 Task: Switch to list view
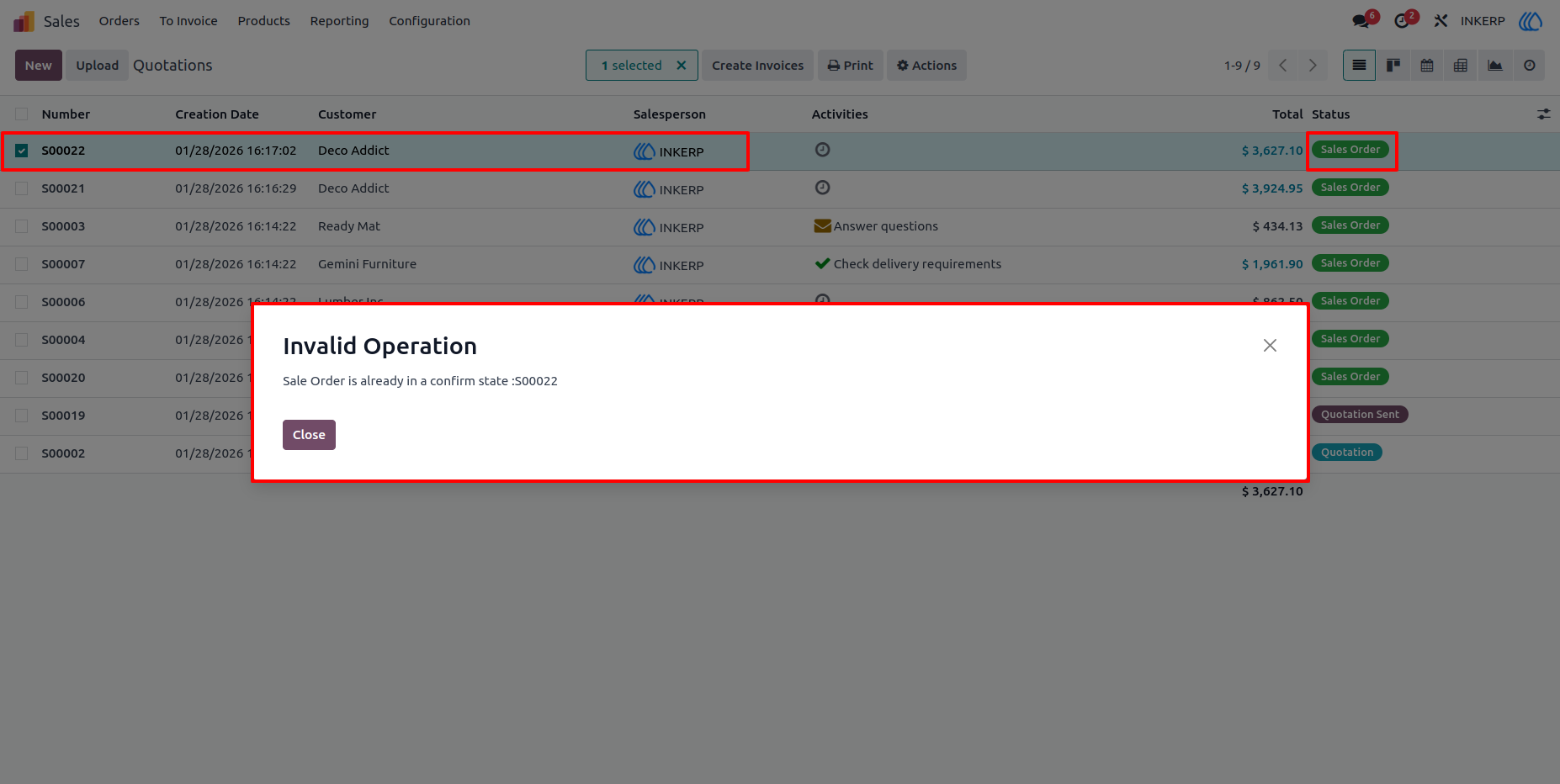click(x=1359, y=66)
